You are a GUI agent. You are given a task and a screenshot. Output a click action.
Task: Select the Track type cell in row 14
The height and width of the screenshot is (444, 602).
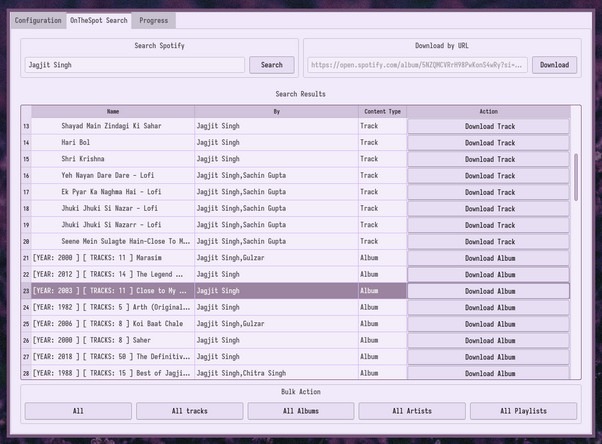(x=382, y=142)
